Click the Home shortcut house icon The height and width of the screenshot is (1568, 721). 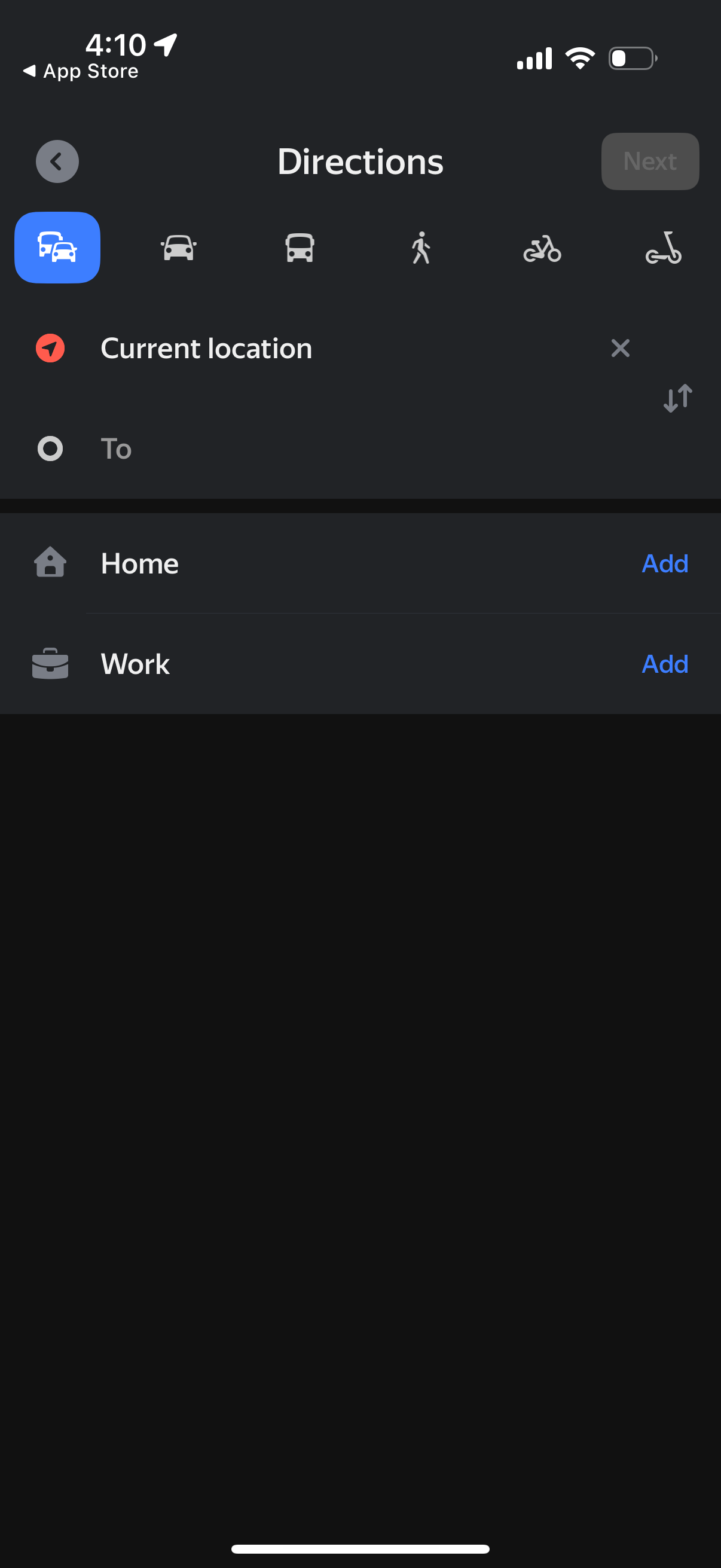coord(50,563)
